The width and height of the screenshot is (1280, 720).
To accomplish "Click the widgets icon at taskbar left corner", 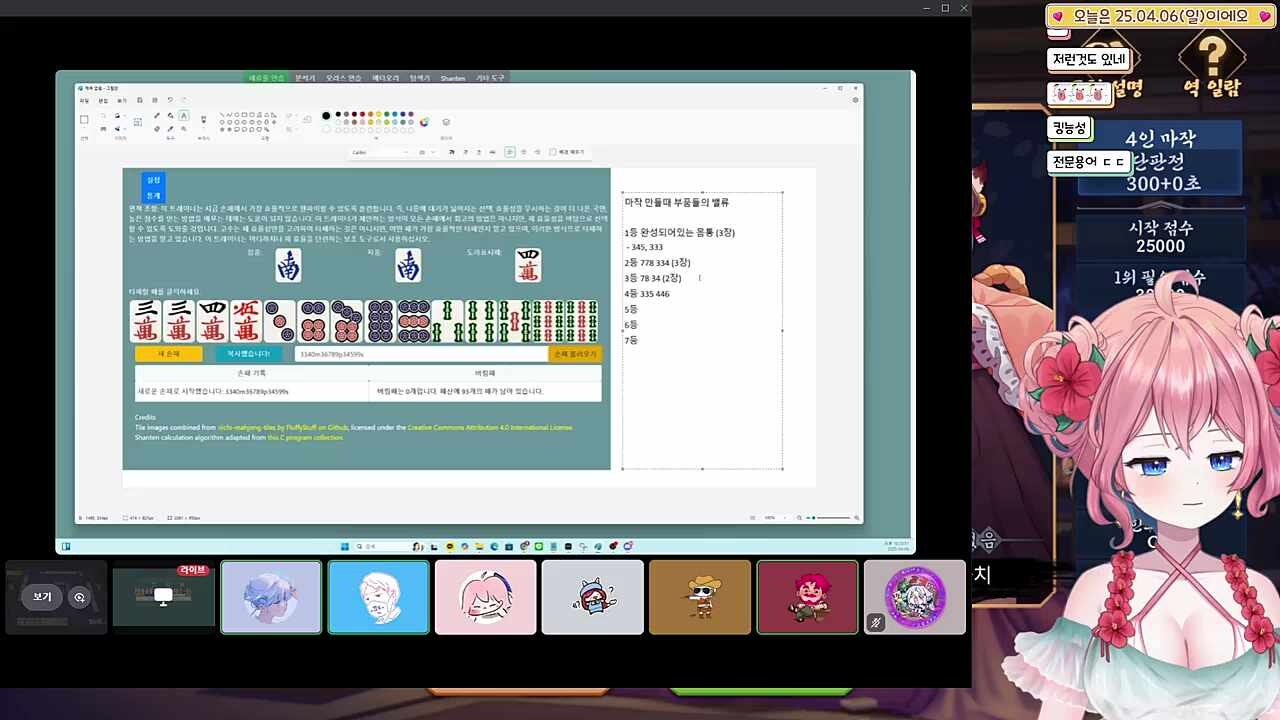I will 66,546.
